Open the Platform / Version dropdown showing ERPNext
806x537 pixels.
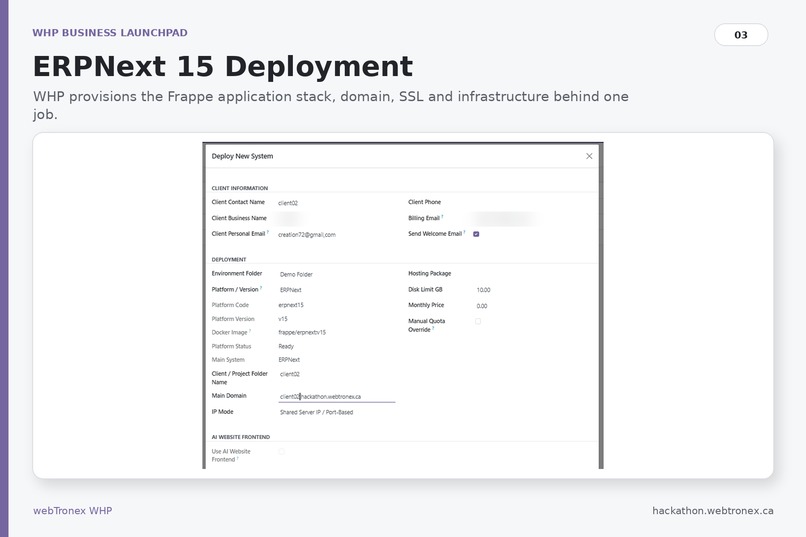(x=337, y=290)
